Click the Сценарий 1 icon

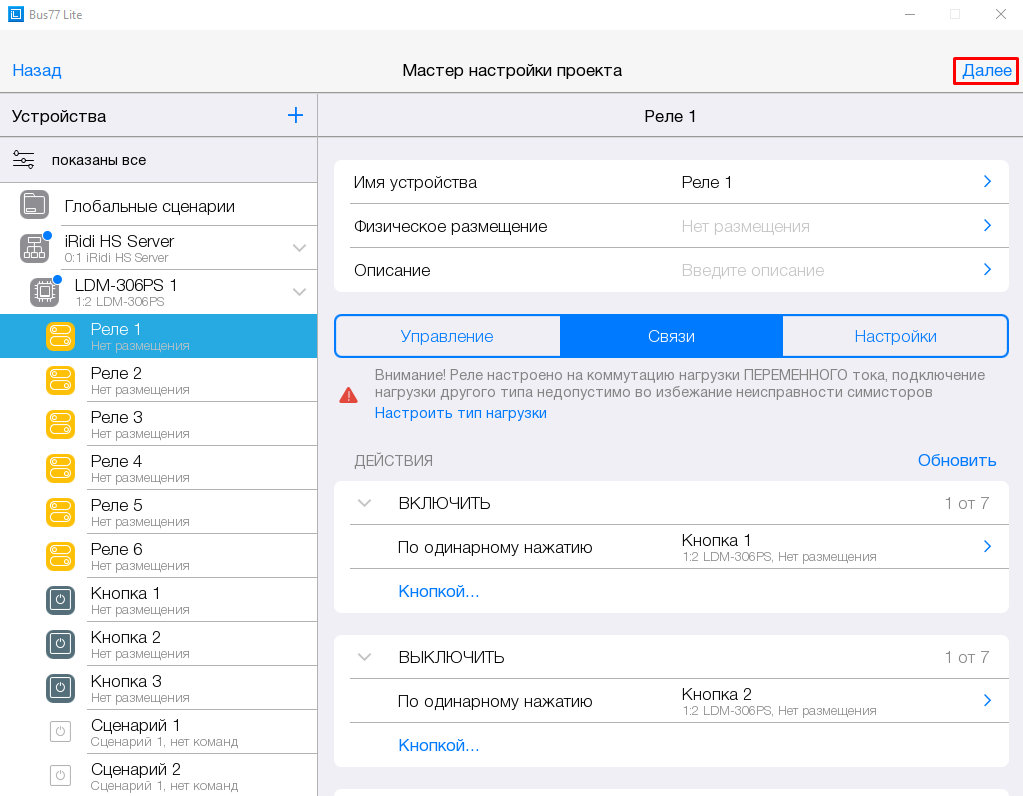[x=60, y=732]
